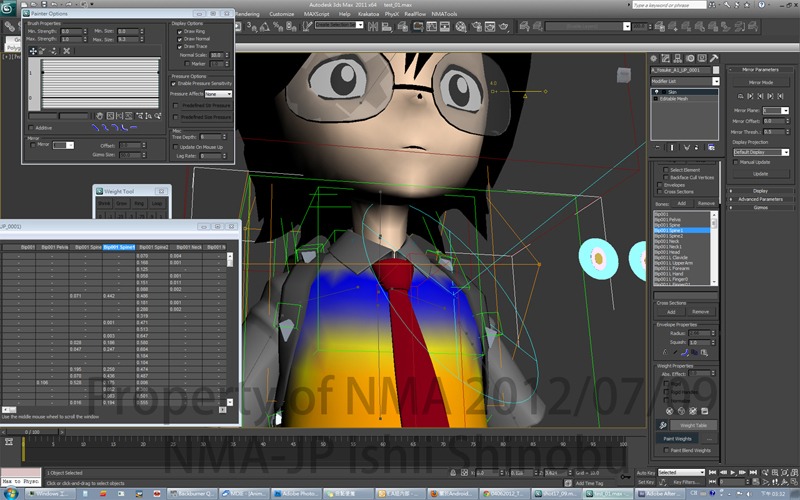800x500 pixels.
Task: Click the Mirror Mode button
Action: [761, 82]
